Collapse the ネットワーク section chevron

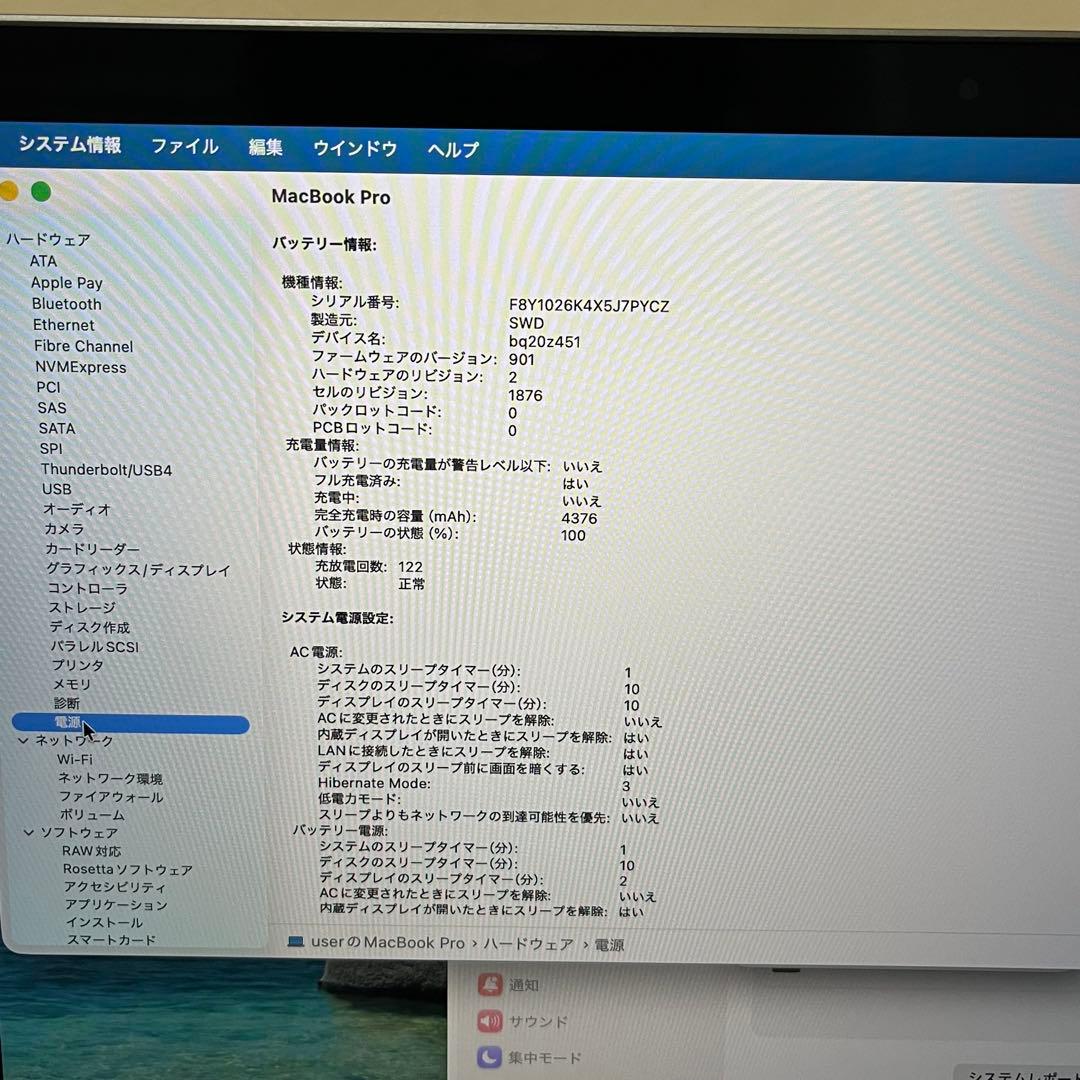pos(23,740)
